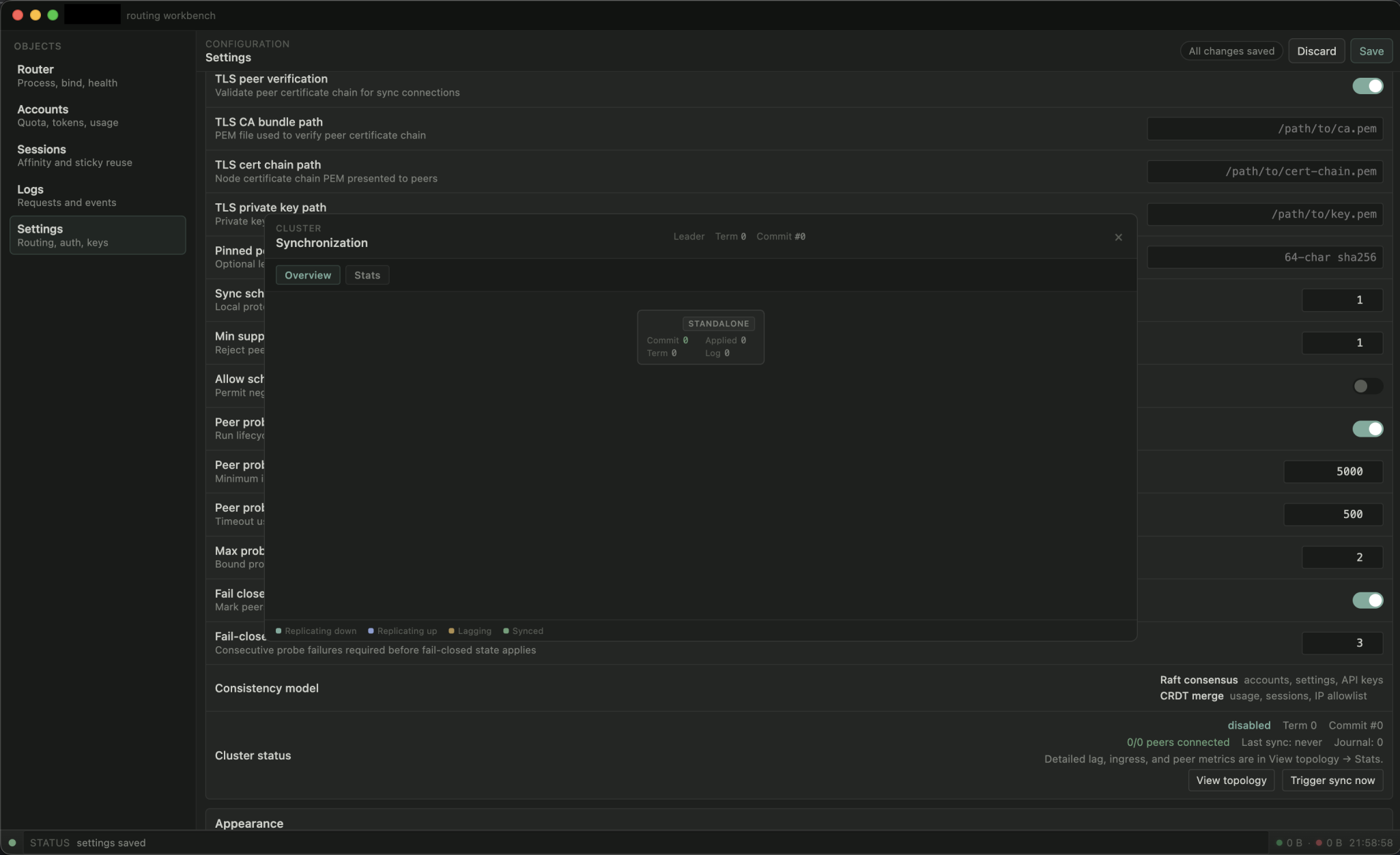Click the 64-char sha256 fingerprint input
The height and width of the screenshot is (855, 1400).
(1265, 257)
